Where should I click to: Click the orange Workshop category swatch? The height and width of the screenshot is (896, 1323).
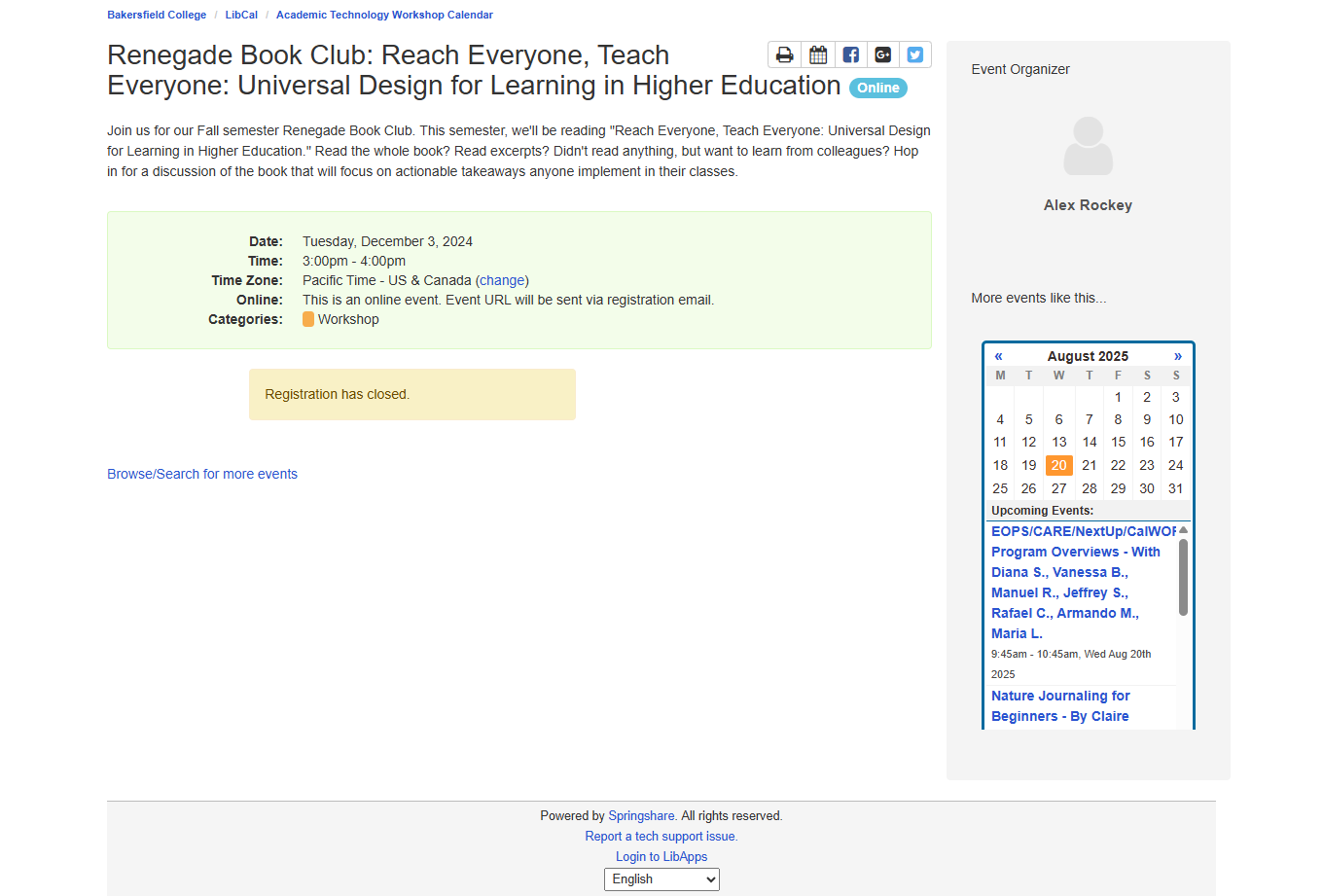click(x=308, y=319)
